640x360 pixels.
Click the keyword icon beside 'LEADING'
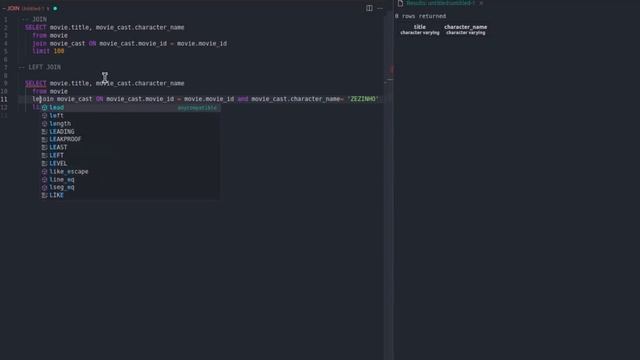44,131
